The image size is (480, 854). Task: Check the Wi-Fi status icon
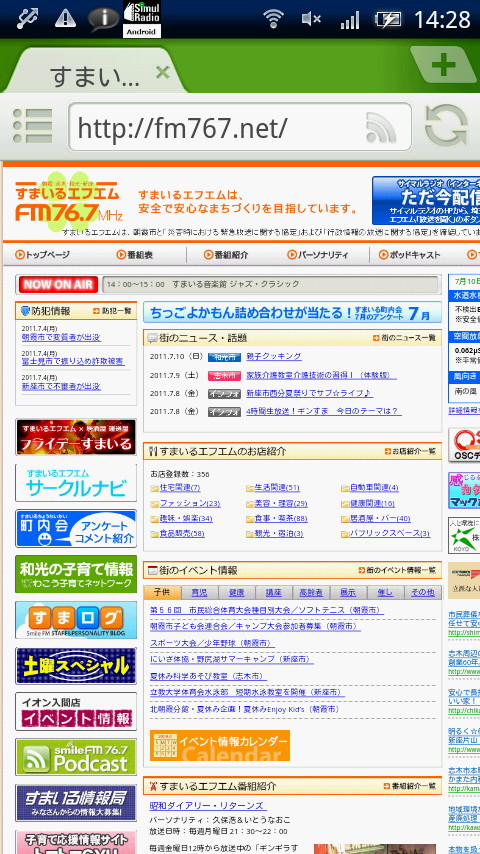[x=272, y=19]
